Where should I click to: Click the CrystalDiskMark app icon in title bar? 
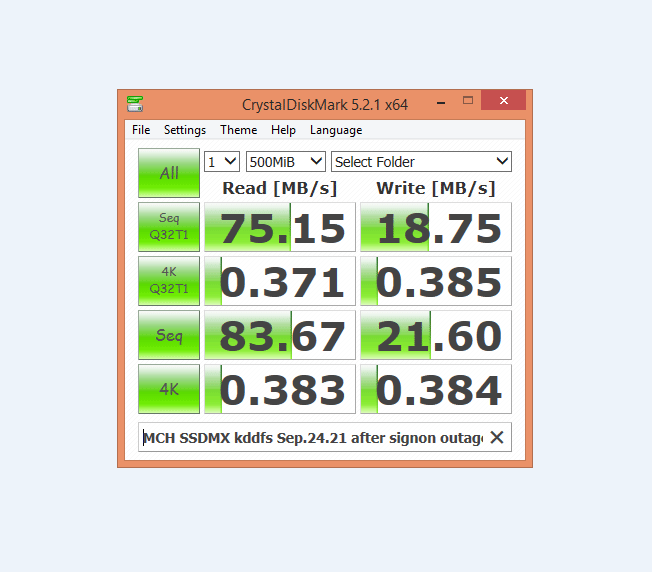coord(135,104)
